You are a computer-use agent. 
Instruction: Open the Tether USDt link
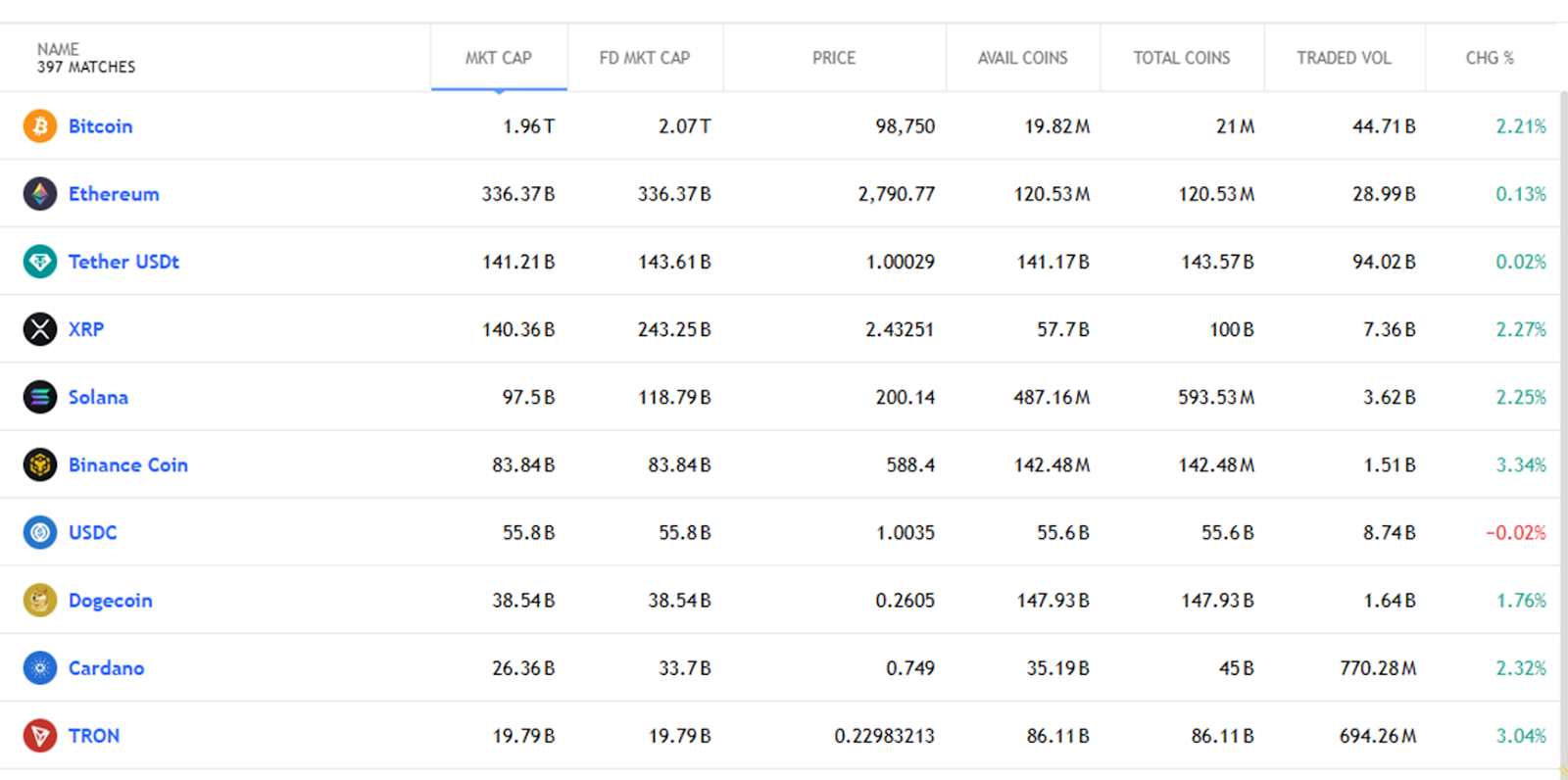[123, 262]
